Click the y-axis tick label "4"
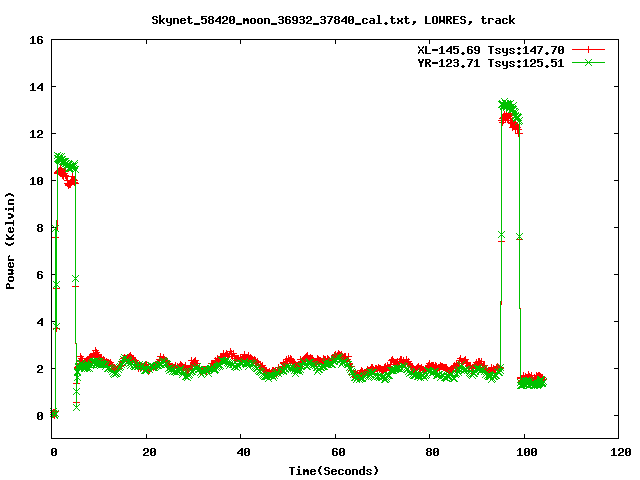The width and height of the screenshot is (640, 480). [40, 322]
